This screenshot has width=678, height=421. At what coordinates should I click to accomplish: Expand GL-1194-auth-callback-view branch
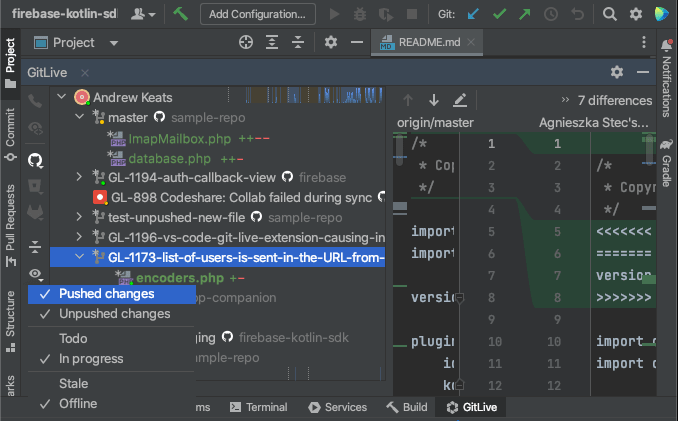click(79, 177)
